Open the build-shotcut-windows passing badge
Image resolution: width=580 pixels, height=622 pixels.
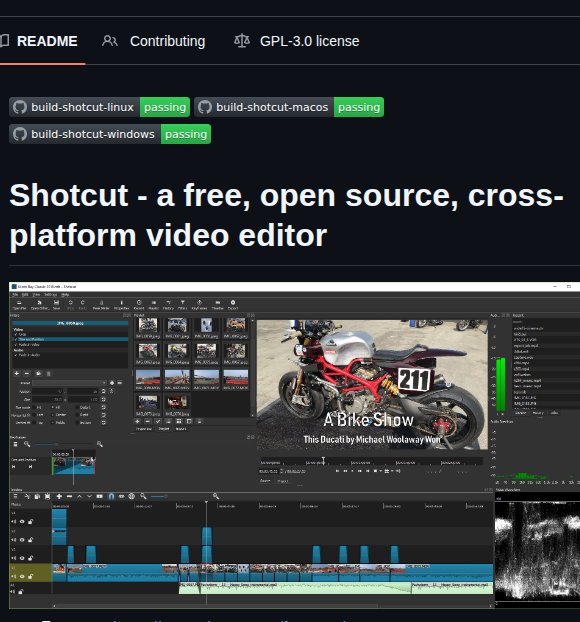pos(110,134)
